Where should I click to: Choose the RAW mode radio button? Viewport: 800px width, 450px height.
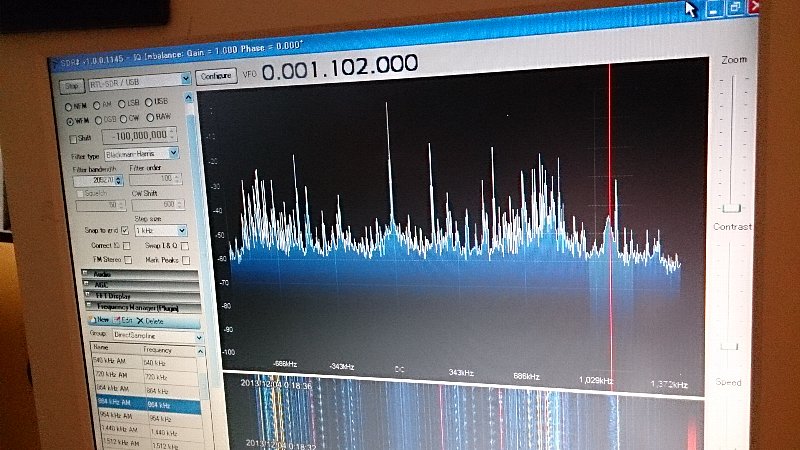(x=150, y=117)
